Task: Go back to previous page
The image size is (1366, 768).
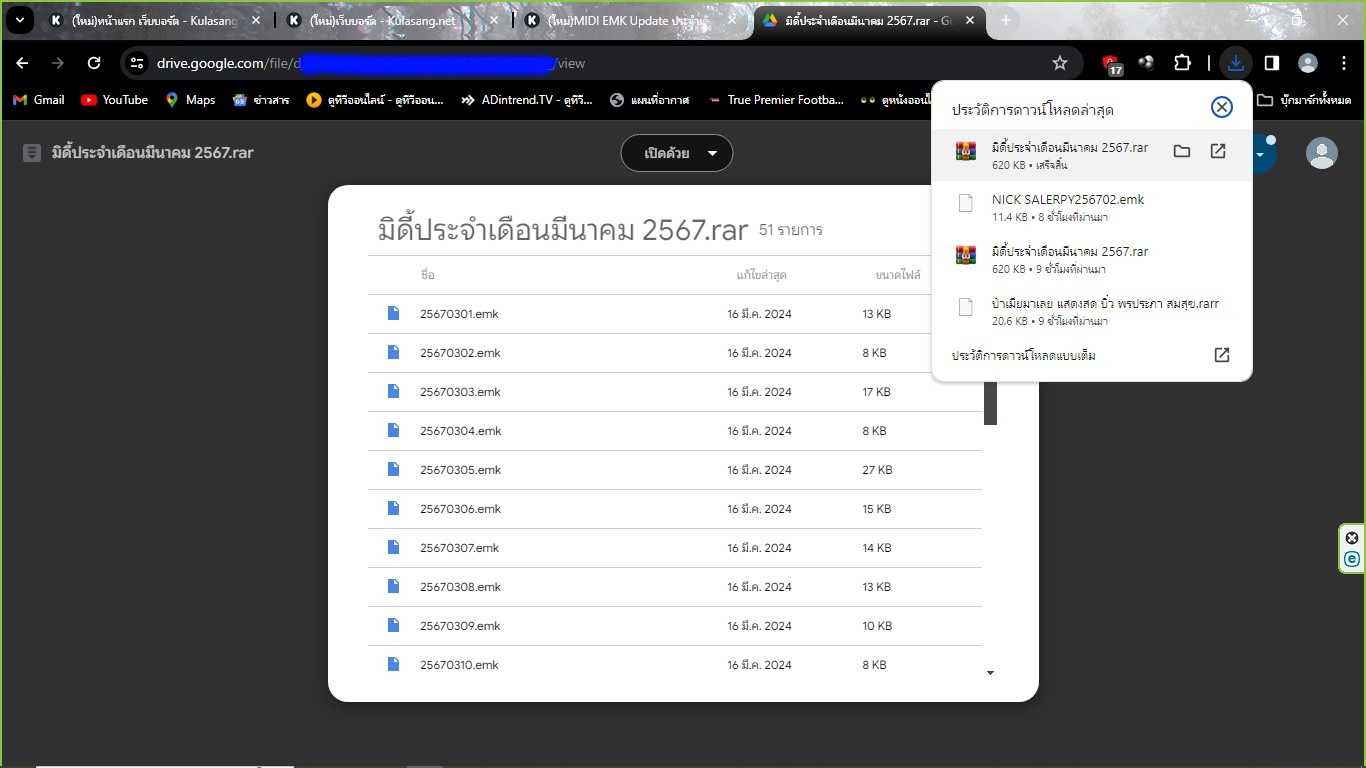Action: click(22, 63)
